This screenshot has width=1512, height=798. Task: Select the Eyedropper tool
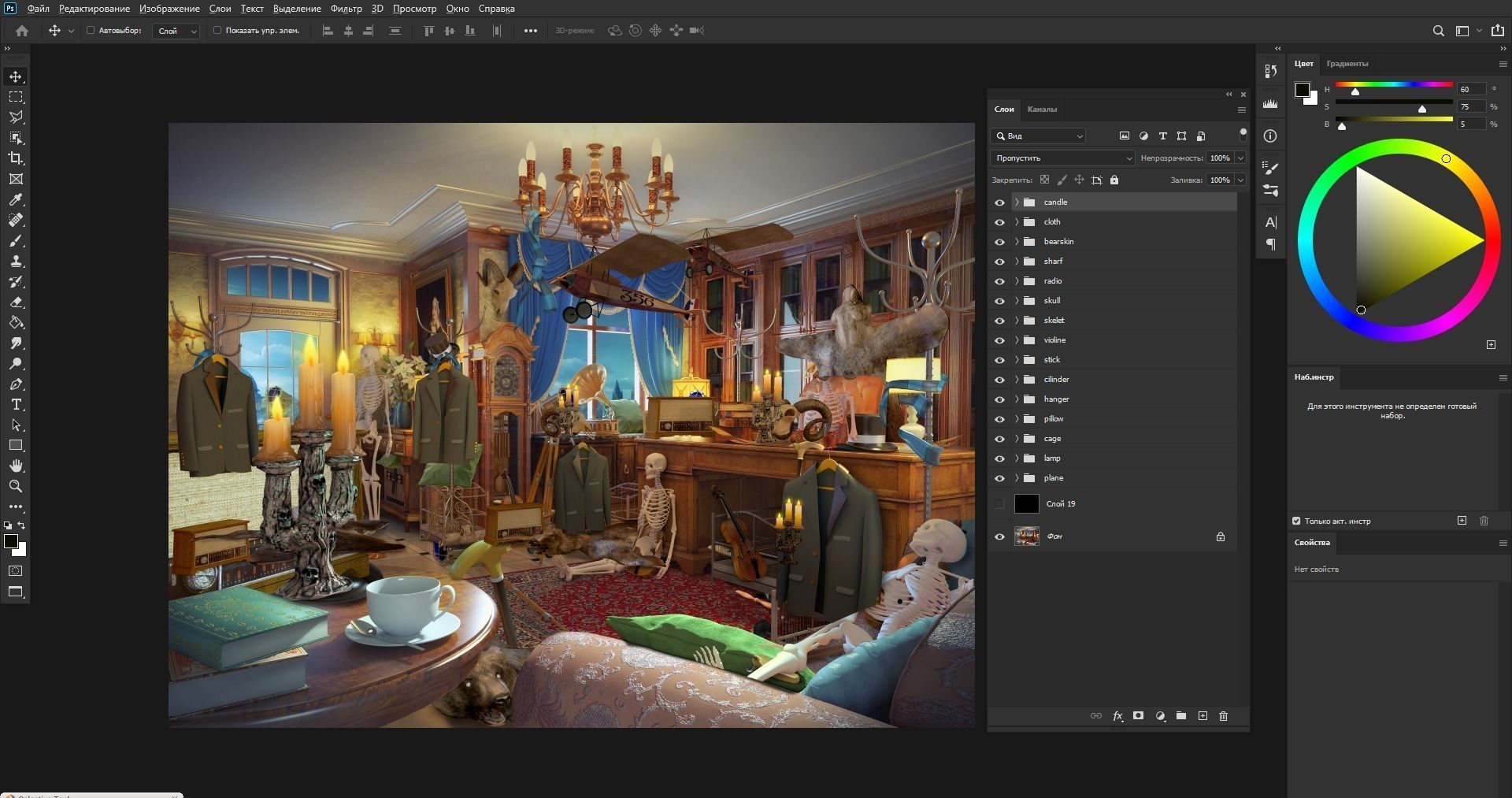pos(16,199)
